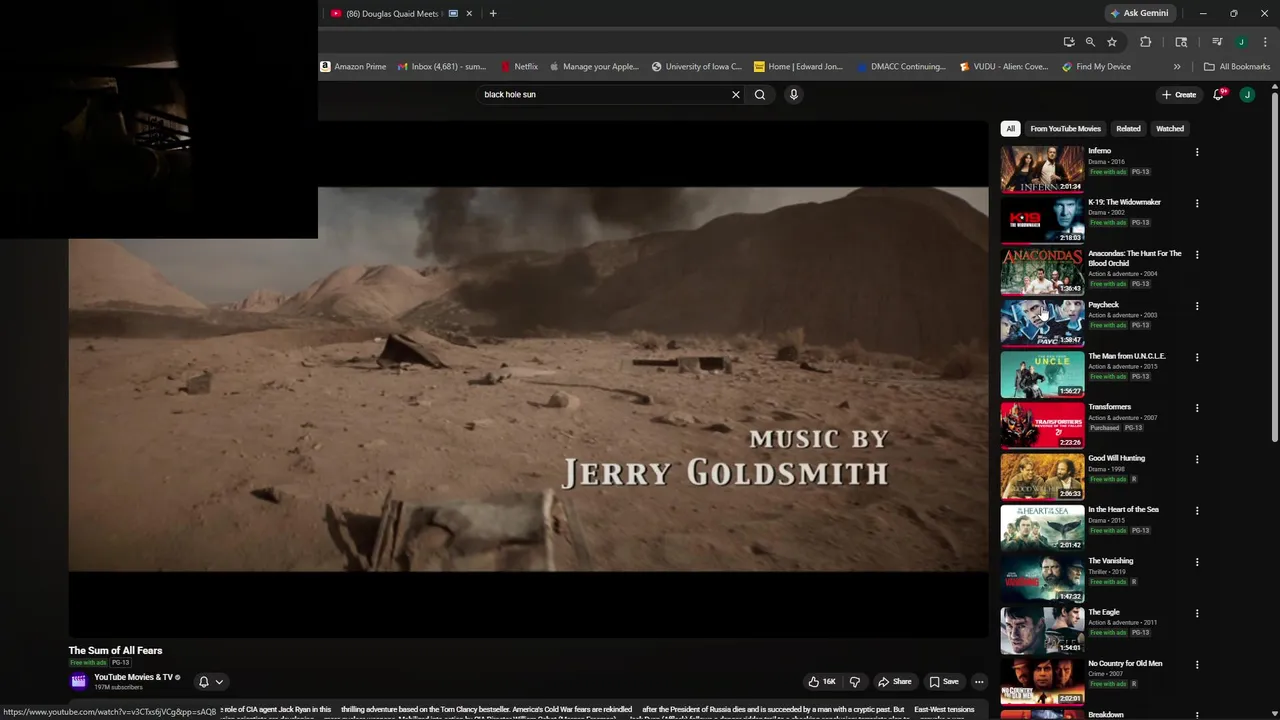Clear the search box with the X
The height and width of the screenshot is (720, 1280).
coord(736,95)
